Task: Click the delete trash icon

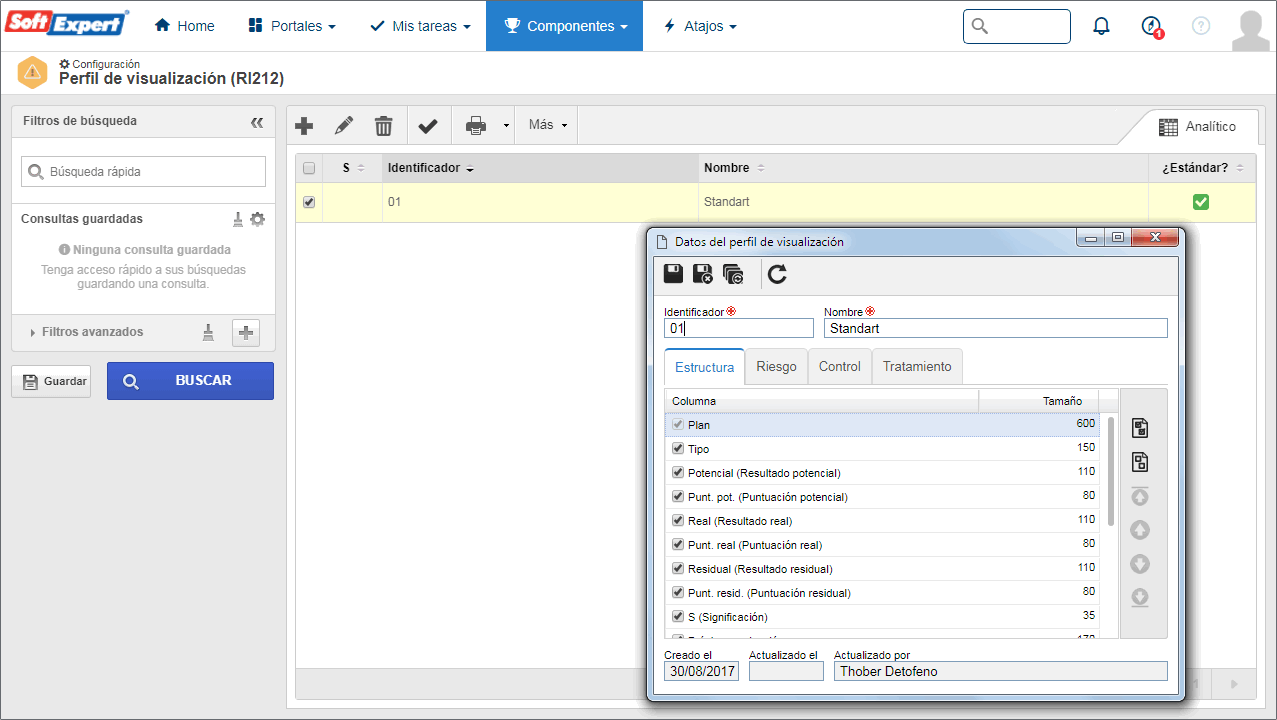Action: pos(383,126)
